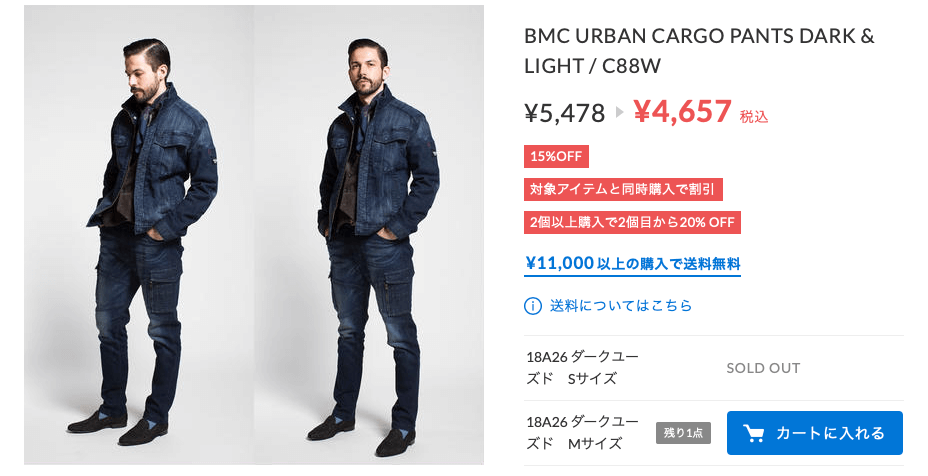Viewport: 928px width, 476px height.
Task: Click the original ¥5,478 price
Action: pos(565,113)
